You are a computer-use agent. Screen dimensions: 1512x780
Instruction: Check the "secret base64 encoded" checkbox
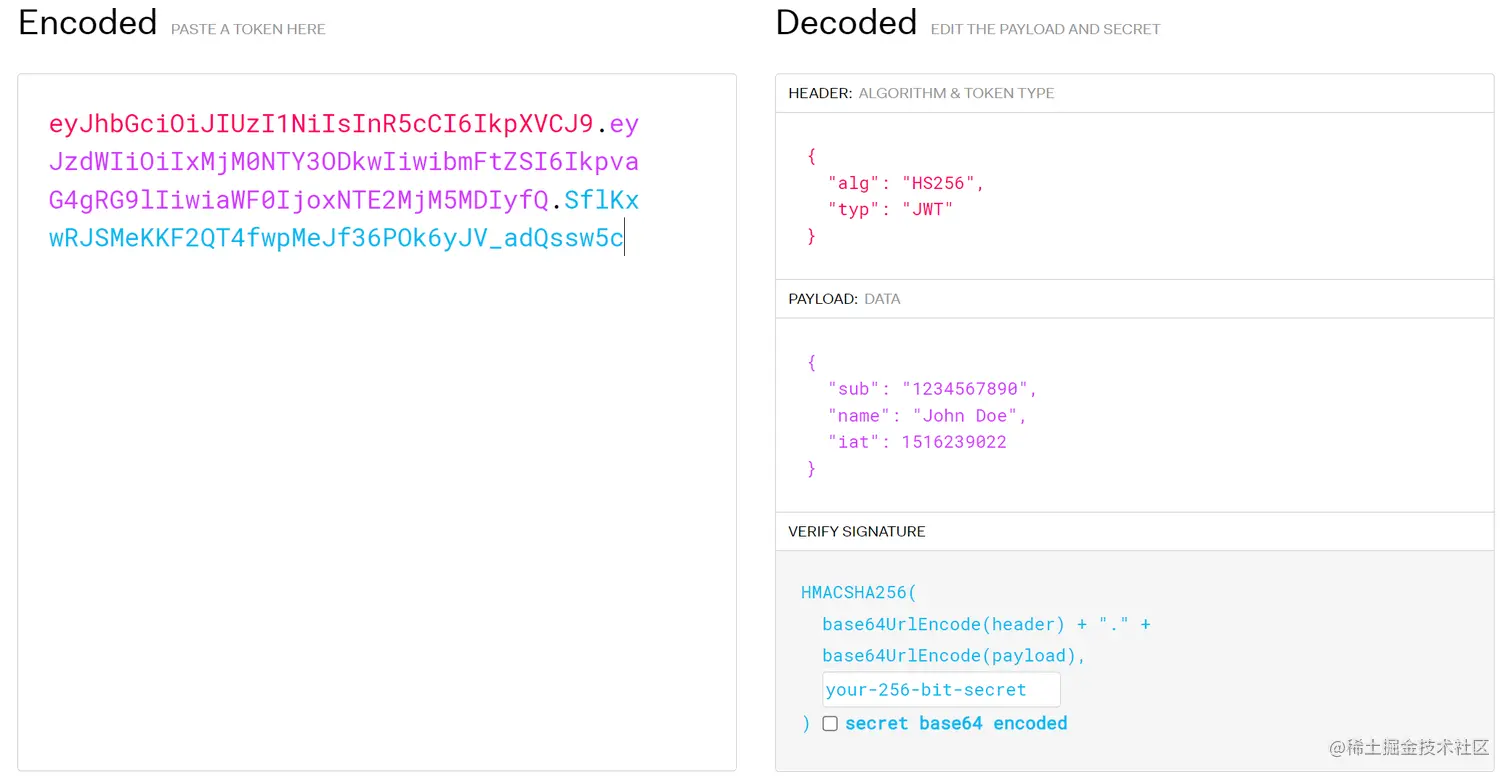coord(830,724)
